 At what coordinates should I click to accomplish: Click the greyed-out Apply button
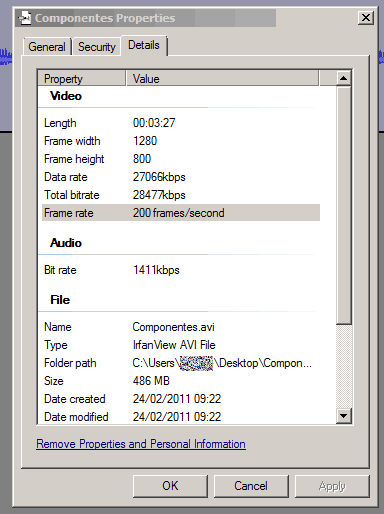tap(332, 486)
